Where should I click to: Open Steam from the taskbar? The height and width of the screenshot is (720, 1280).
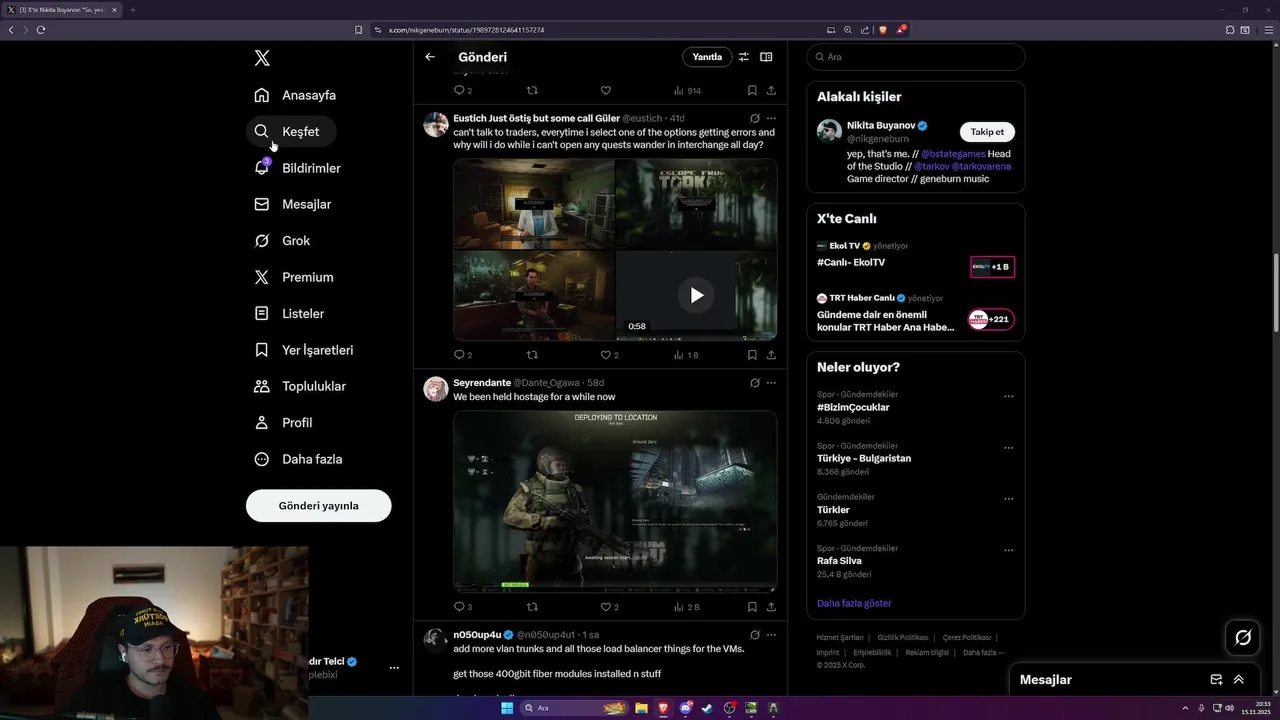tap(707, 708)
